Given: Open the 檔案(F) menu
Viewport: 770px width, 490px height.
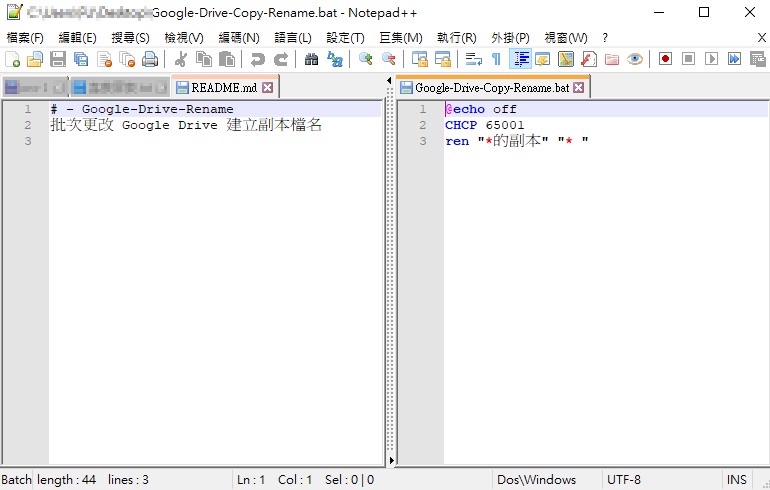Looking at the screenshot, I should click(x=25, y=38).
